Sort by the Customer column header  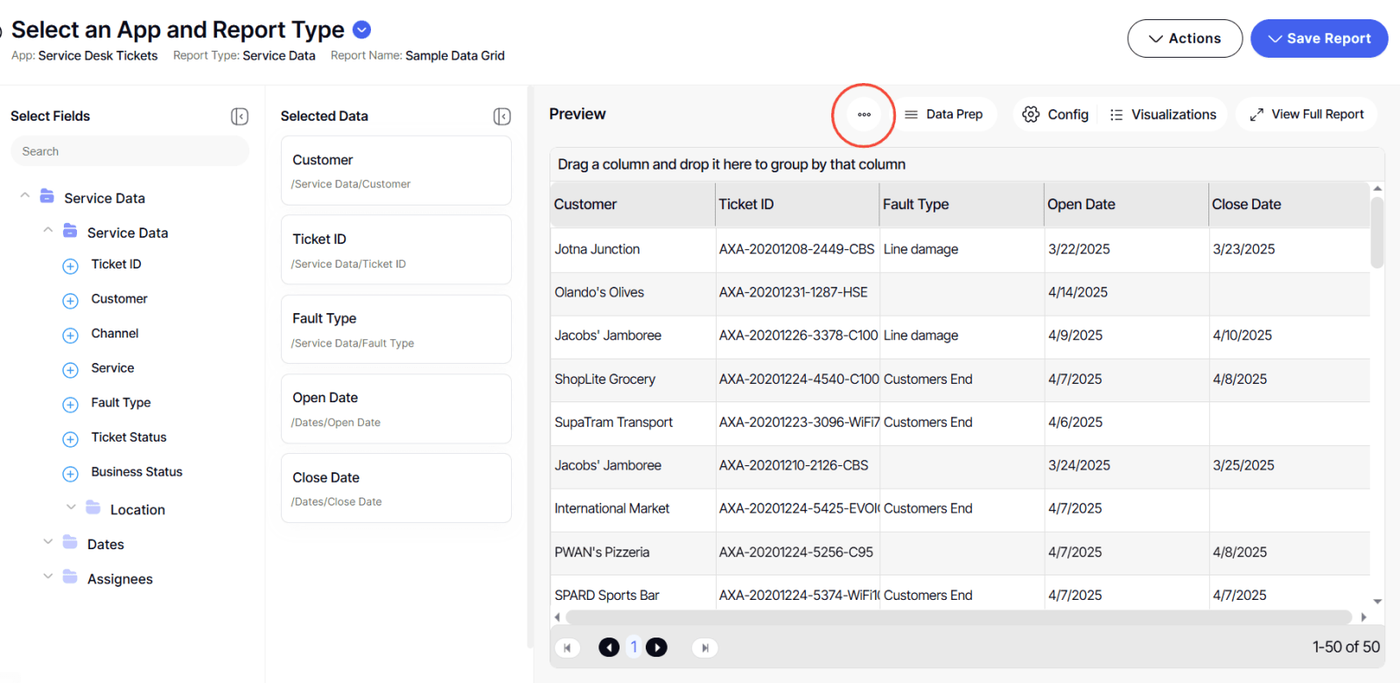632,204
